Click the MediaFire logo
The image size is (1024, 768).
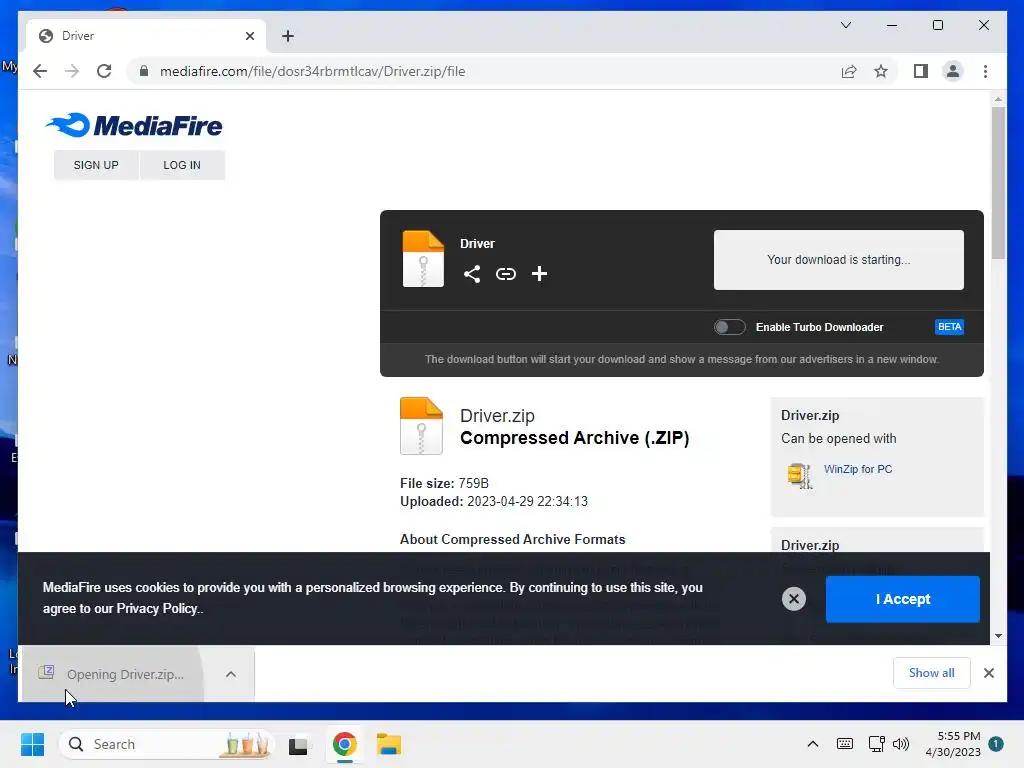pos(134,125)
